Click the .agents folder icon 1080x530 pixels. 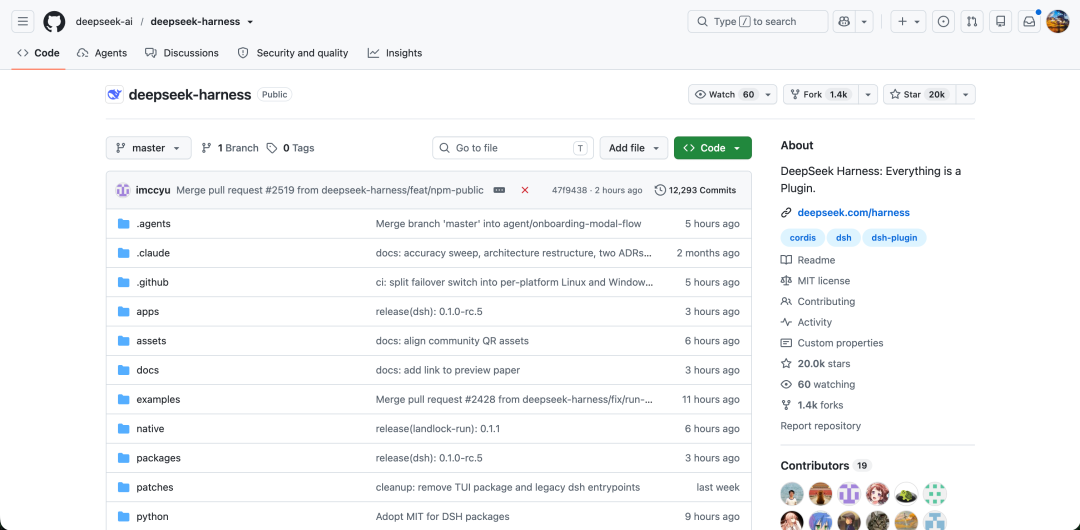click(x=124, y=224)
